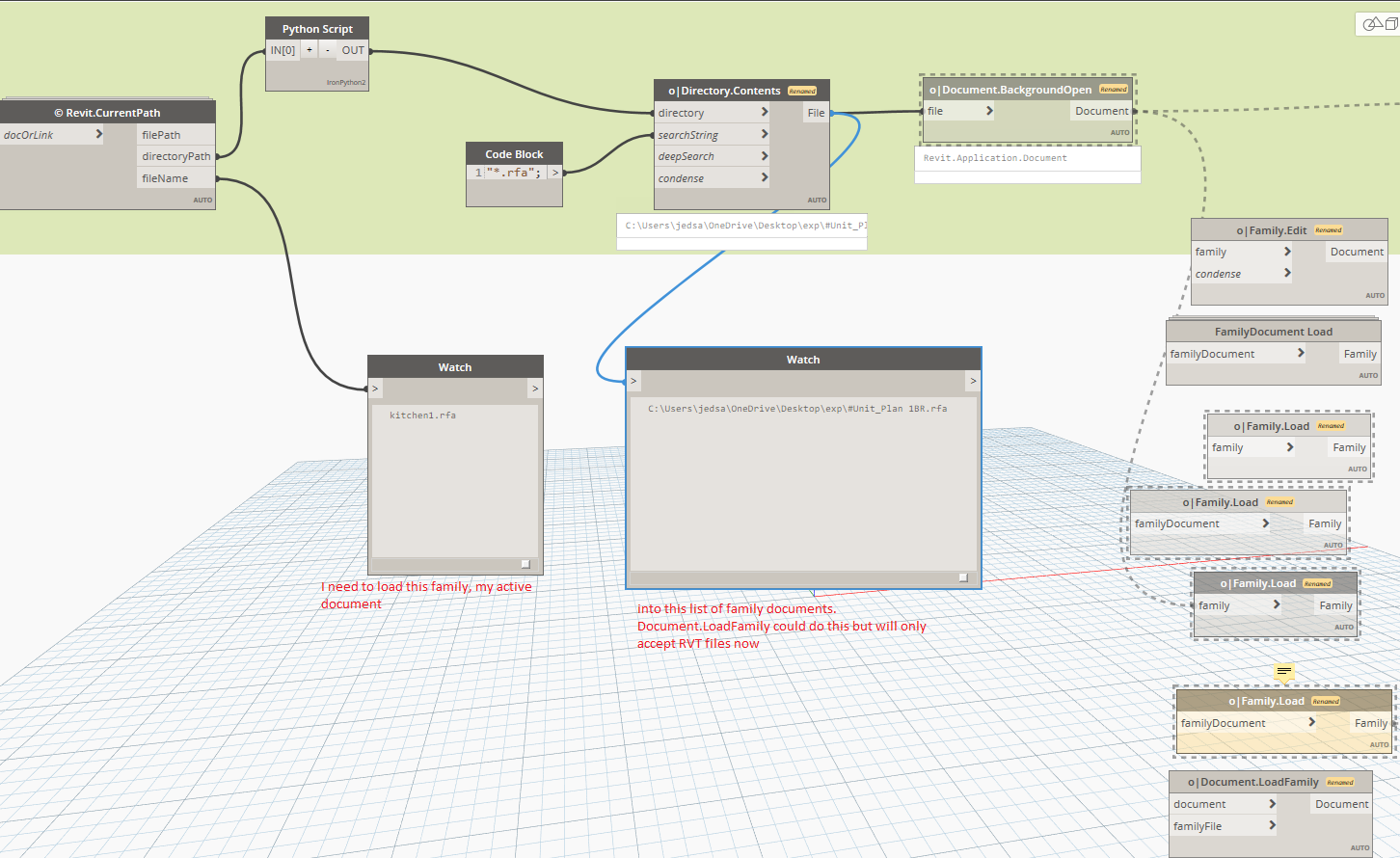Expand the deepSearch input chevron on Directory.Contents
This screenshot has height=858, width=1400.
766,155
